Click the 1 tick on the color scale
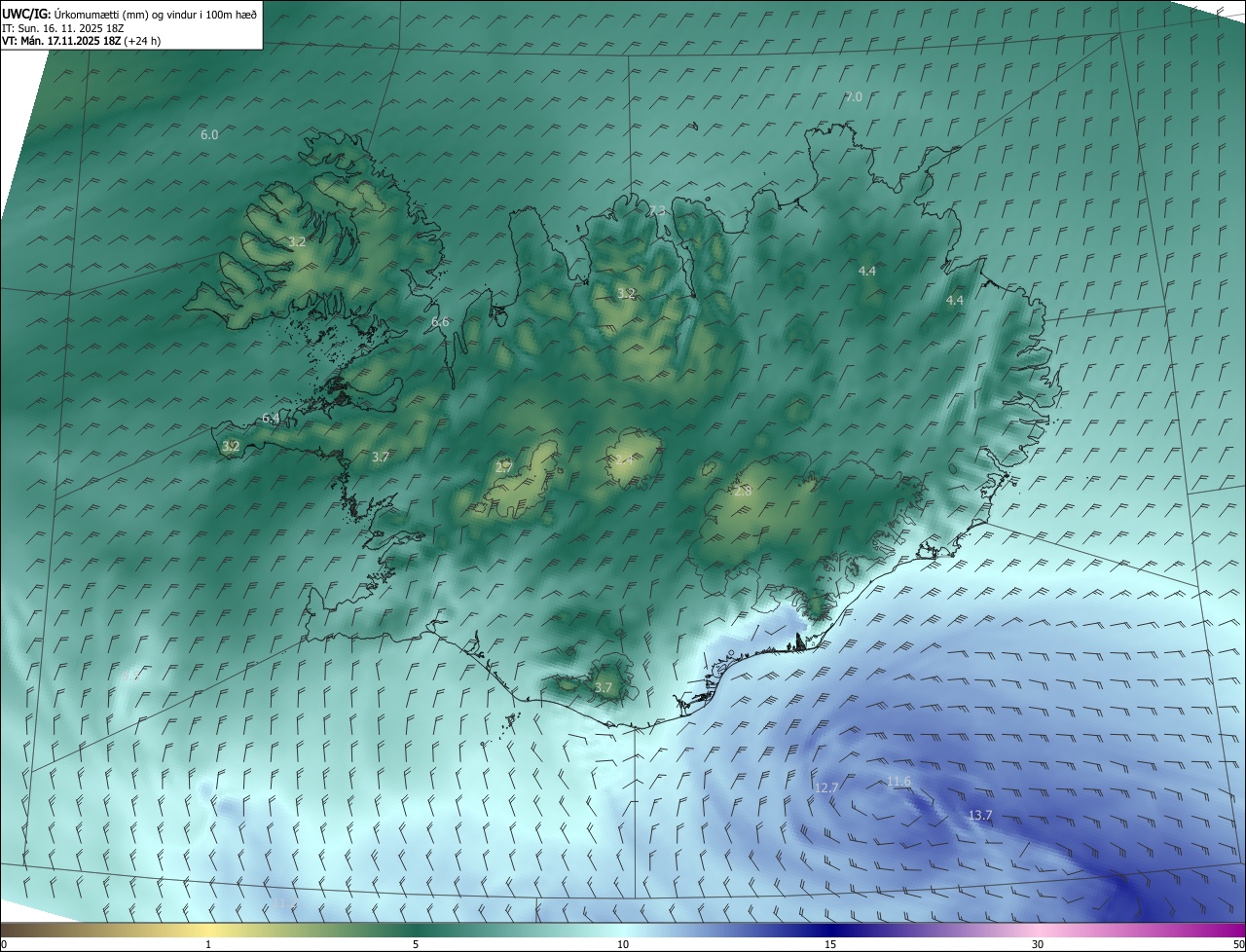The image size is (1246, 952). [x=208, y=944]
